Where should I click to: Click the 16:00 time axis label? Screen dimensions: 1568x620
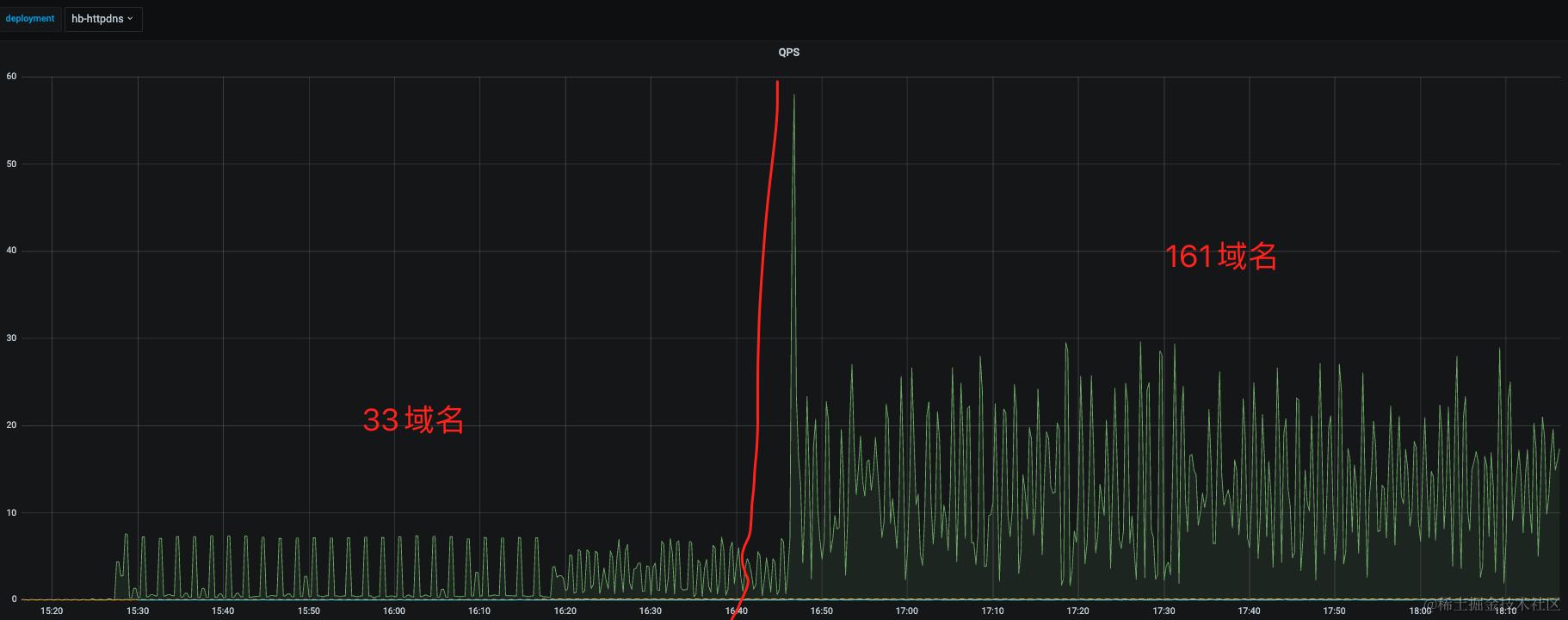(394, 611)
